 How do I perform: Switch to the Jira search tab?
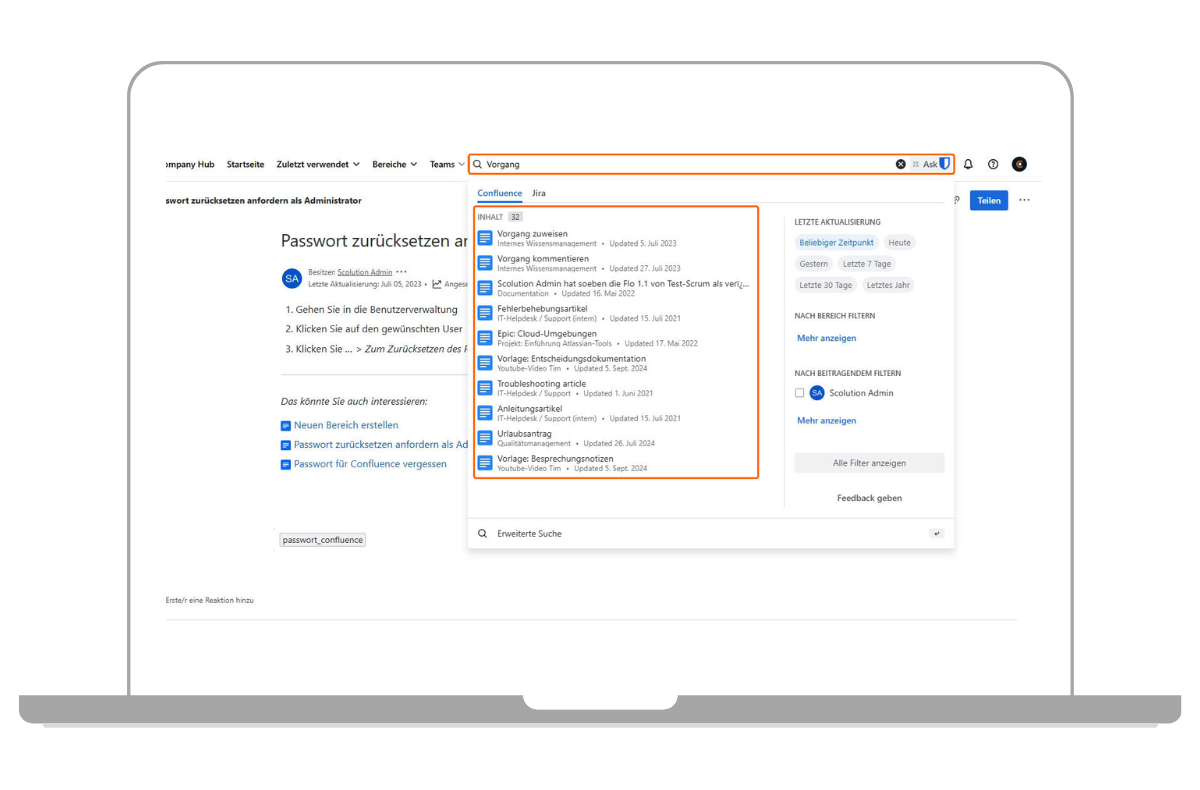coord(539,193)
